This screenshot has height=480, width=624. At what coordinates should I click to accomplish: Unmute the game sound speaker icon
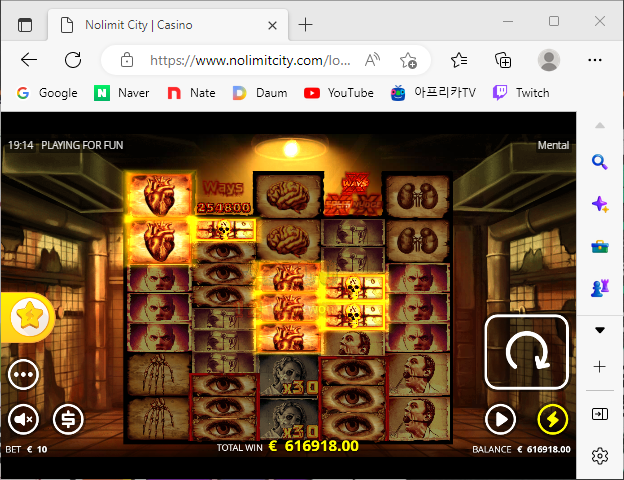pyautogui.click(x=23, y=419)
